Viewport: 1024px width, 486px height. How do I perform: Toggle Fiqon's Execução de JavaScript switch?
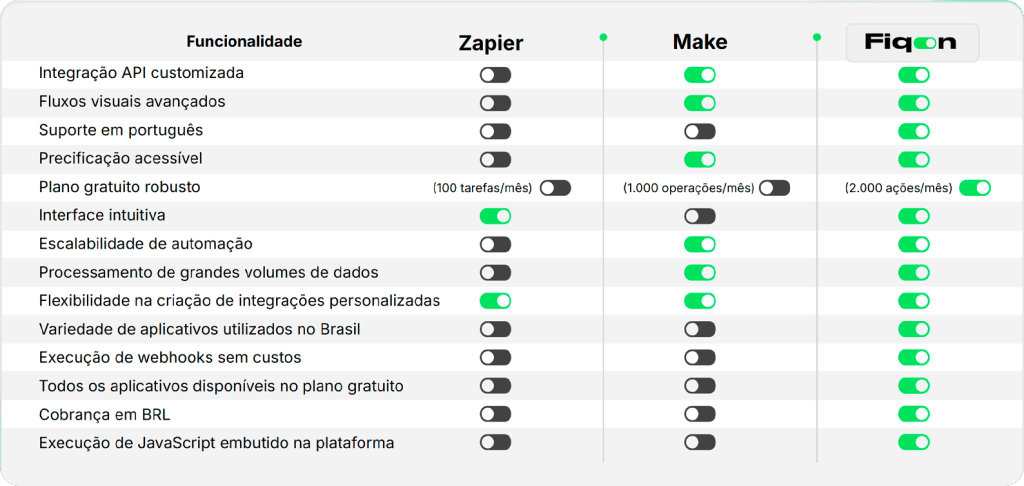click(x=914, y=442)
